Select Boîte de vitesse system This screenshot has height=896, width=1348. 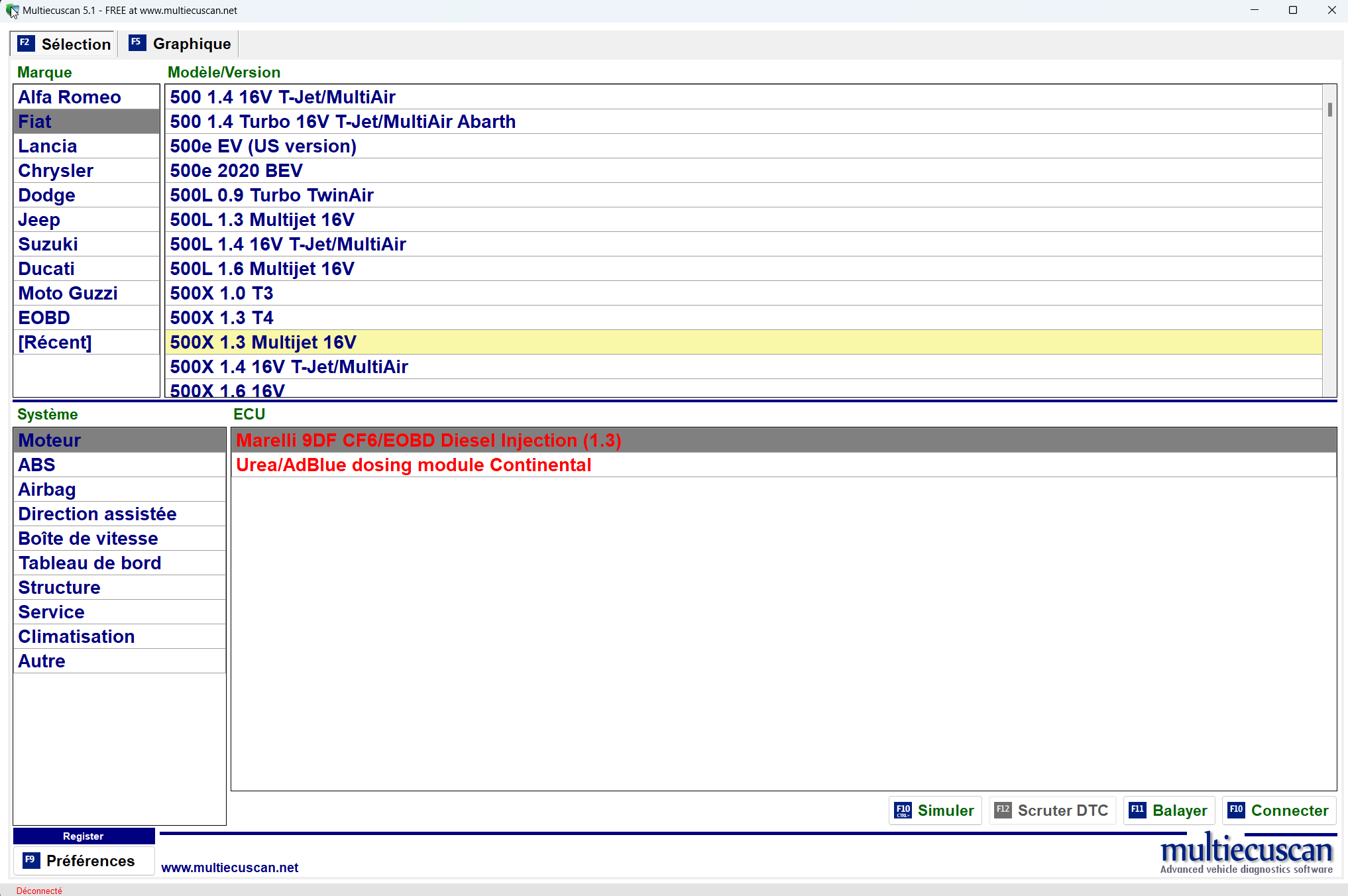click(87, 538)
